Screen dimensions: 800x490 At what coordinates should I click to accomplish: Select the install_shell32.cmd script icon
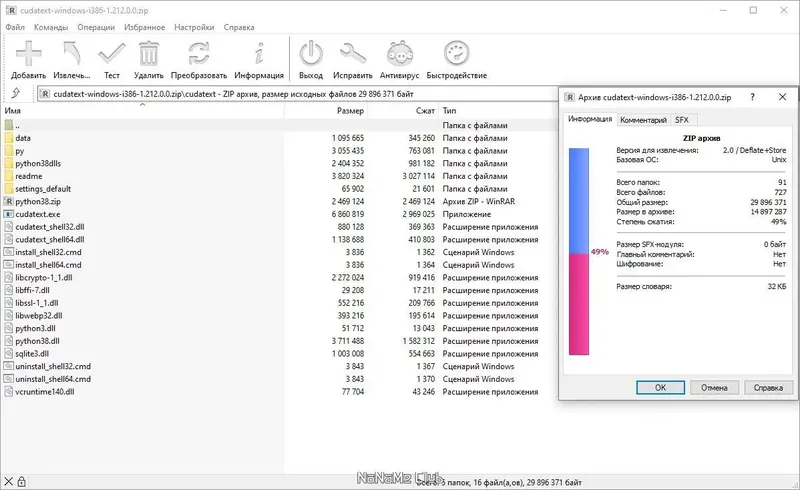[x=9, y=252]
